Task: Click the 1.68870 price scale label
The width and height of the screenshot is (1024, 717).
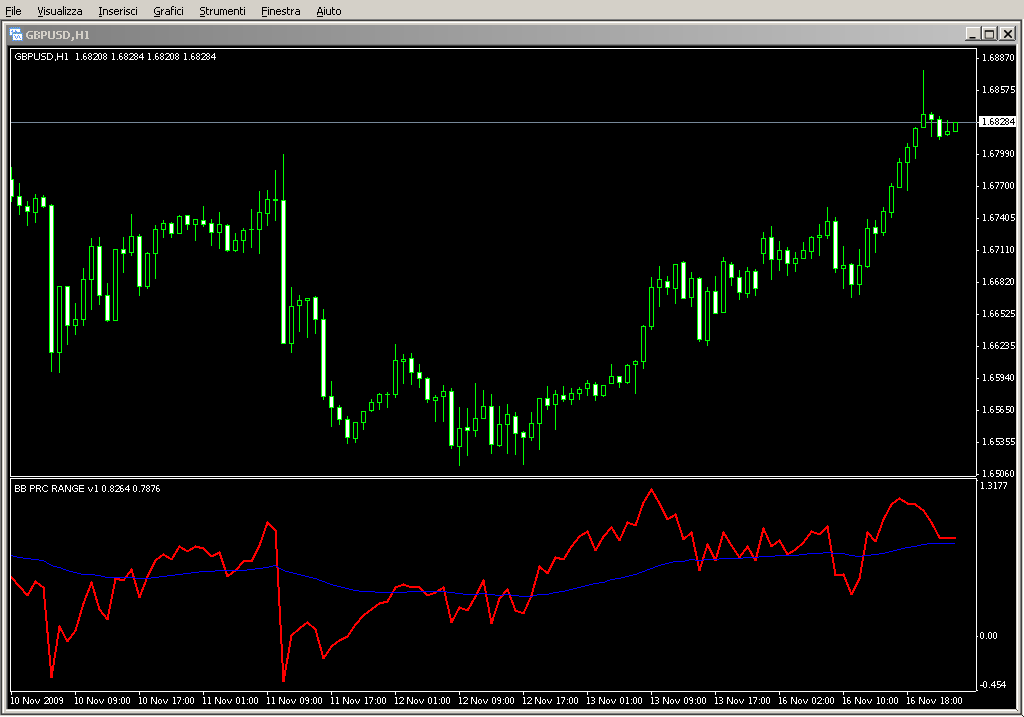Action: coord(999,57)
